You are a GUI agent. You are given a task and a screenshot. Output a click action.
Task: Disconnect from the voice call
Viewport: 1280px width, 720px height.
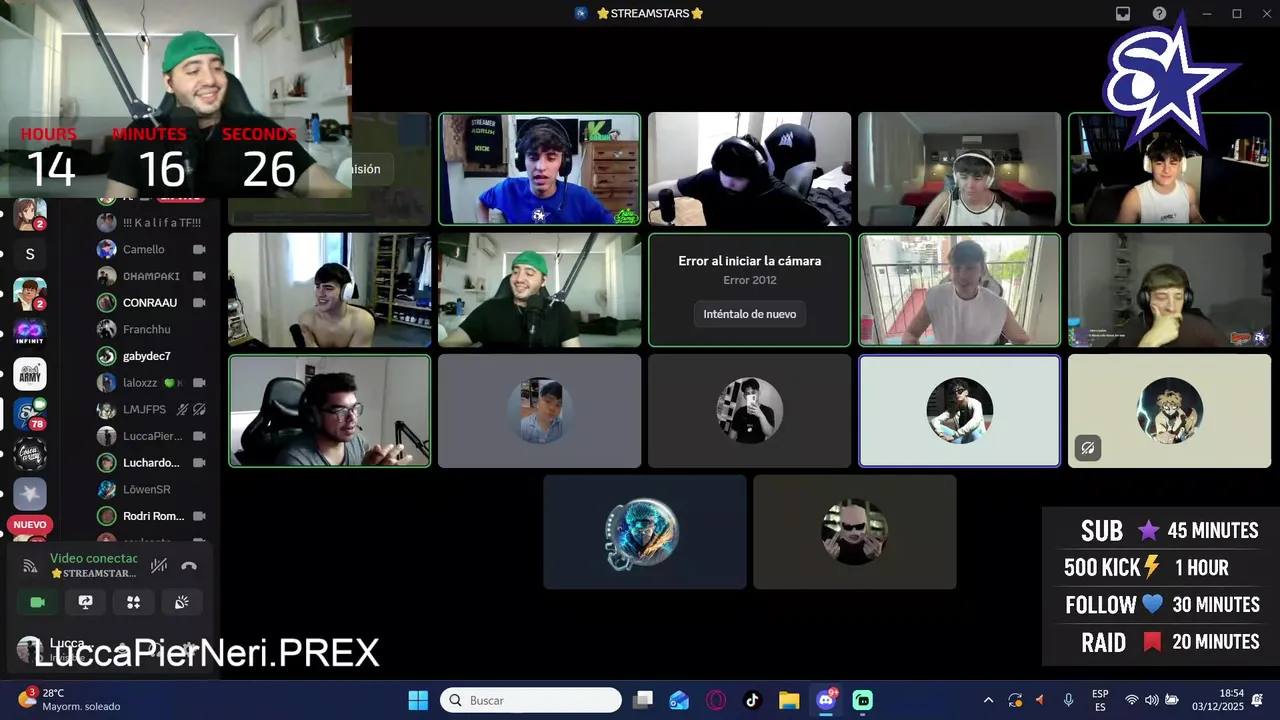point(189,566)
